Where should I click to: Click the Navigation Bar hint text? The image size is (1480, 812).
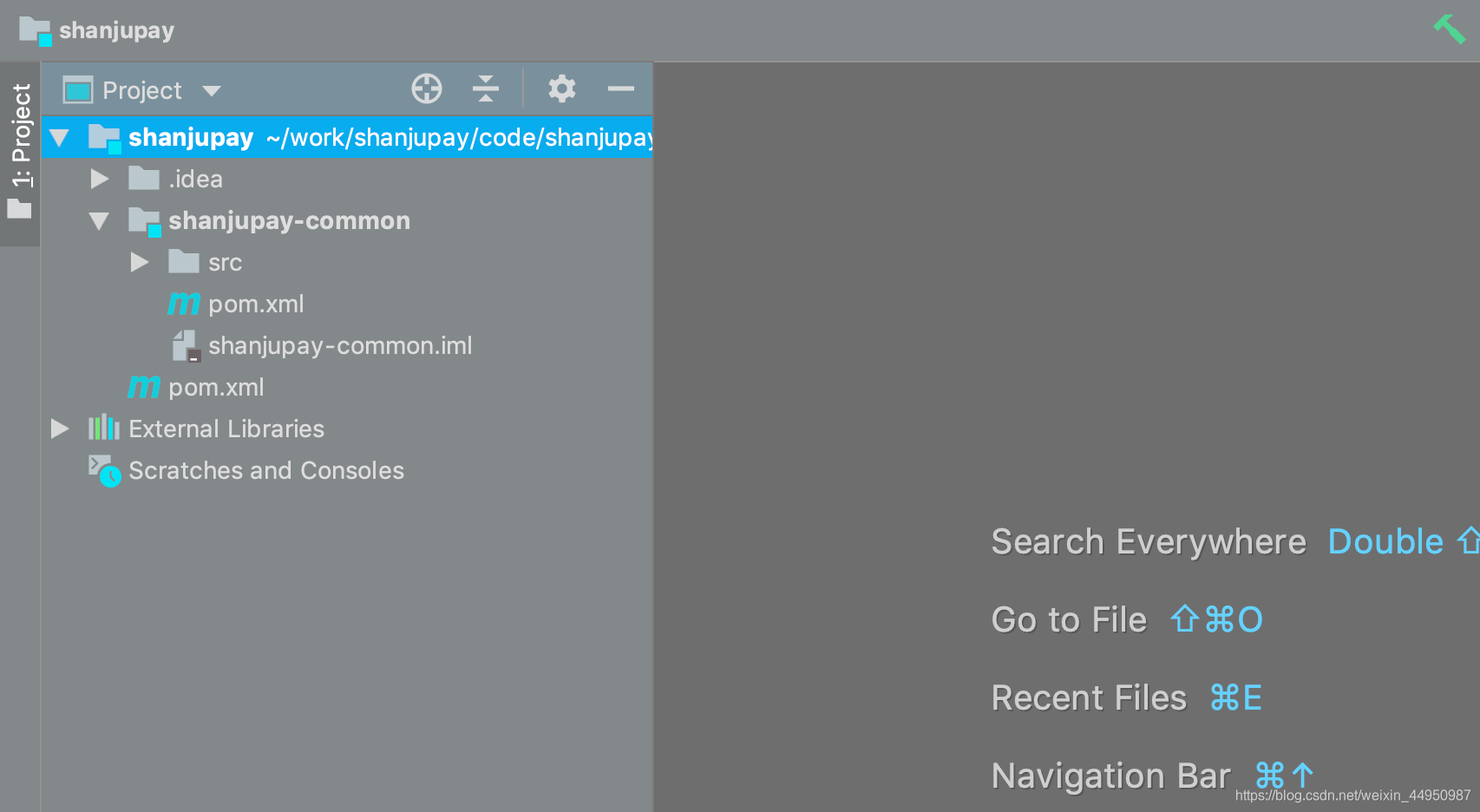pyautogui.click(x=1111, y=776)
